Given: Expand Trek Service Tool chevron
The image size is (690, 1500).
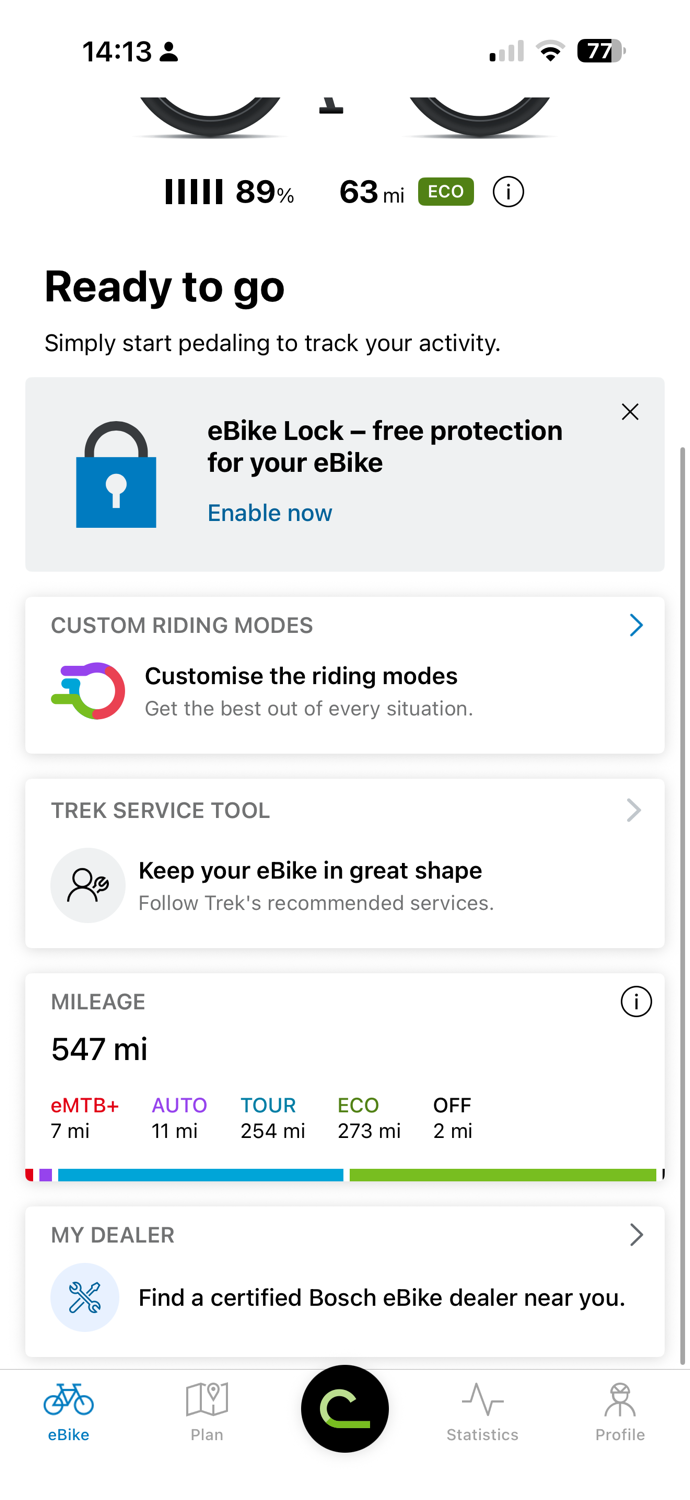Looking at the screenshot, I should coord(634,810).
